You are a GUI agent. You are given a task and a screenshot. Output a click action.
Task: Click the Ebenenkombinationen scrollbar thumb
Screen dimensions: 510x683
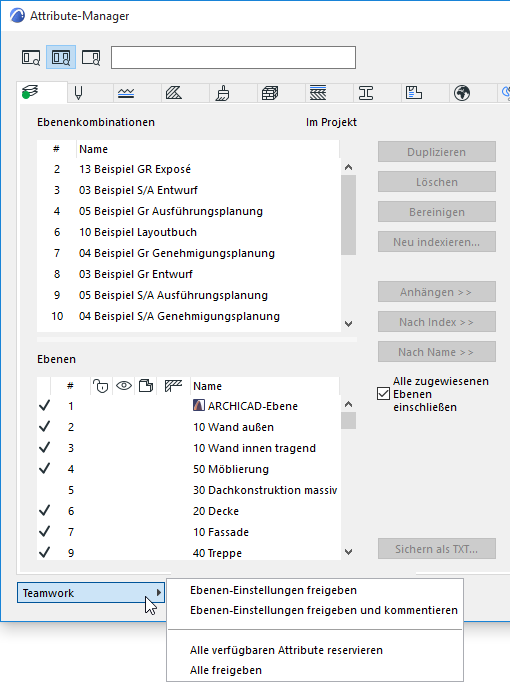(348, 215)
